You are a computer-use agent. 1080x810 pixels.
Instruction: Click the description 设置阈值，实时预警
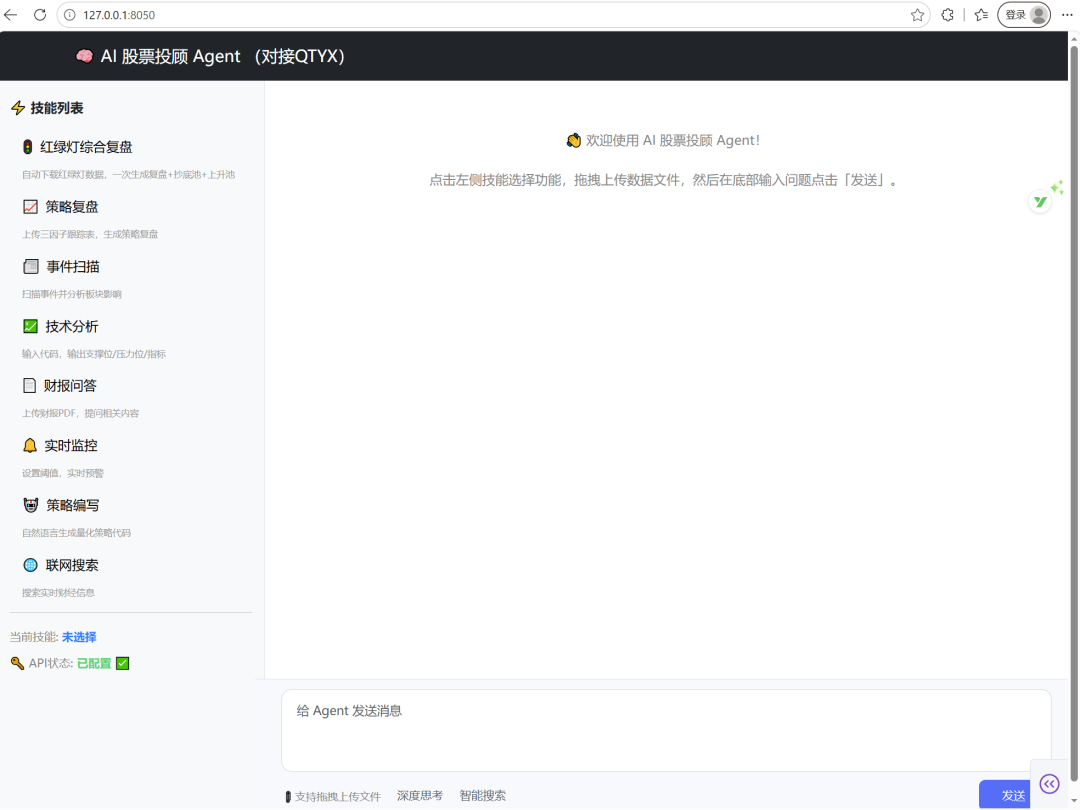point(63,473)
